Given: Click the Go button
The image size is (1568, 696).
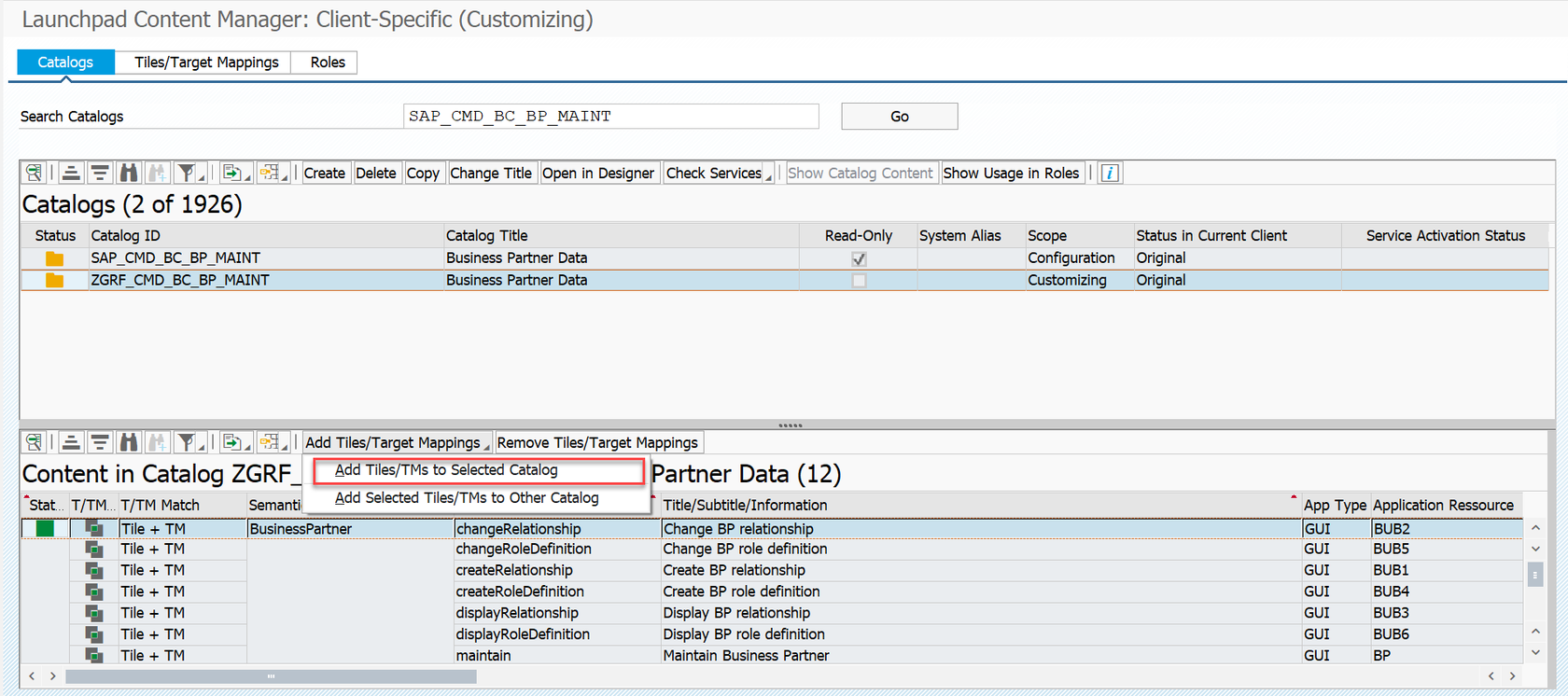Looking at the screenshot, I should pyautogui.click(x=899, y=117).
